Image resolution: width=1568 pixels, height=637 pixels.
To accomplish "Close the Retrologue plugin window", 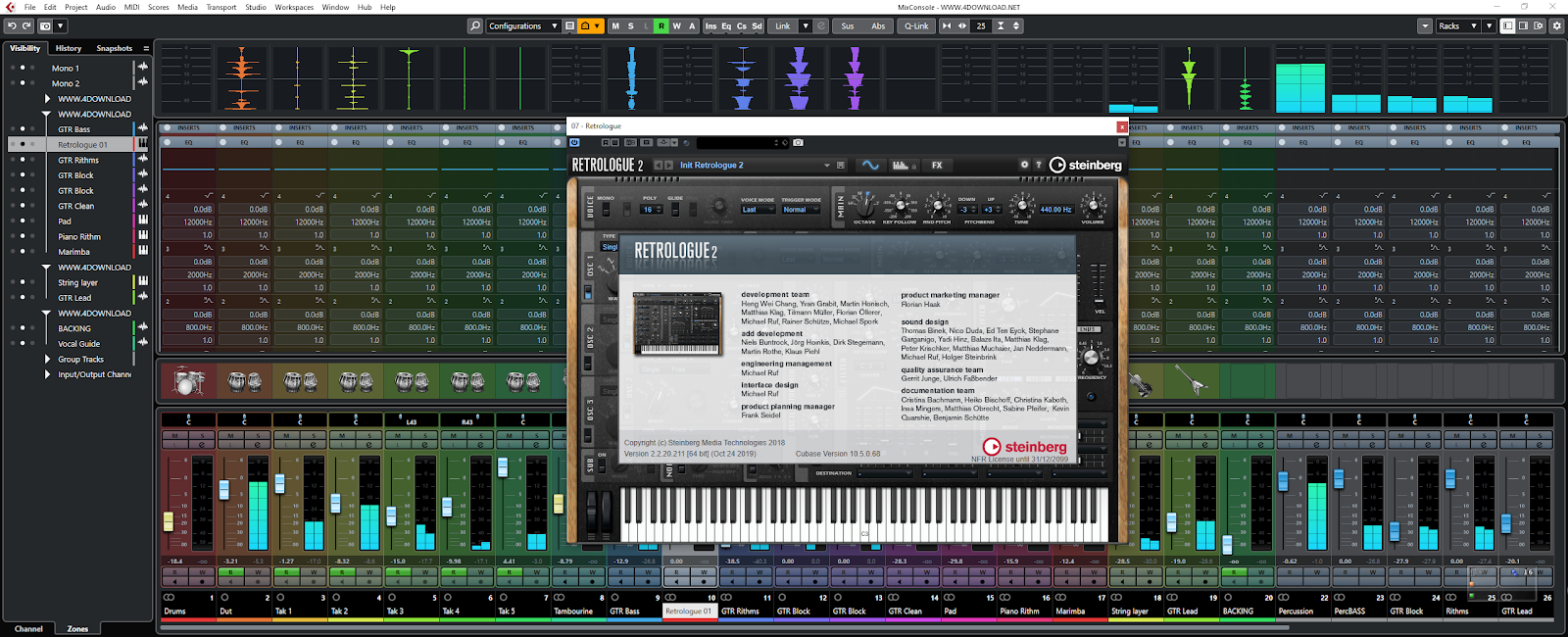I will pyautogui.click(x=1122, y=126).
